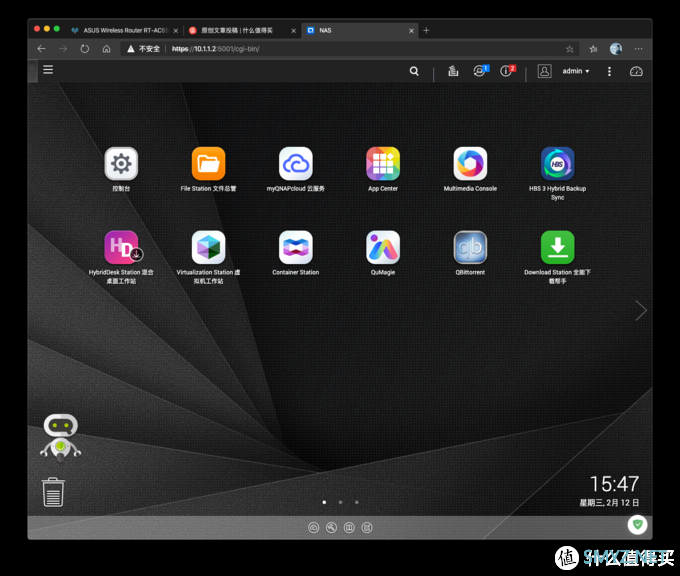Viewport: 680px width, 576px height.
Task: Open myQNAPcloud 云服务 app
Action: 296,164
